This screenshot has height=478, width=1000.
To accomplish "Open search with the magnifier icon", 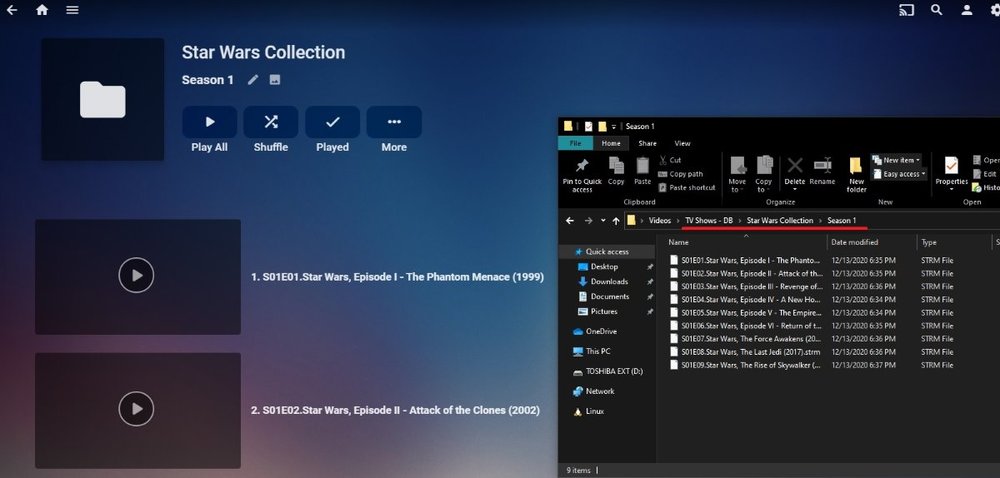I will (x=937, y=10).
